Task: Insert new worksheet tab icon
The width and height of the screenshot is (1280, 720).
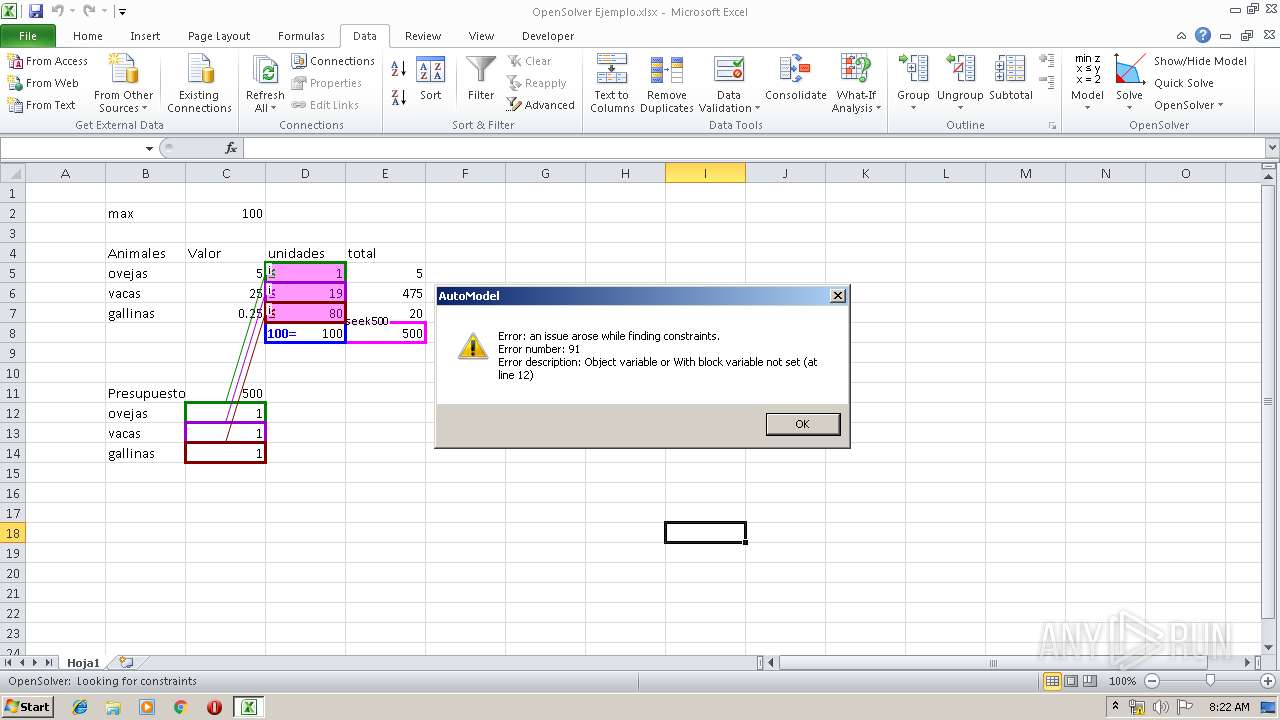Action: click(x=126, y=662)
